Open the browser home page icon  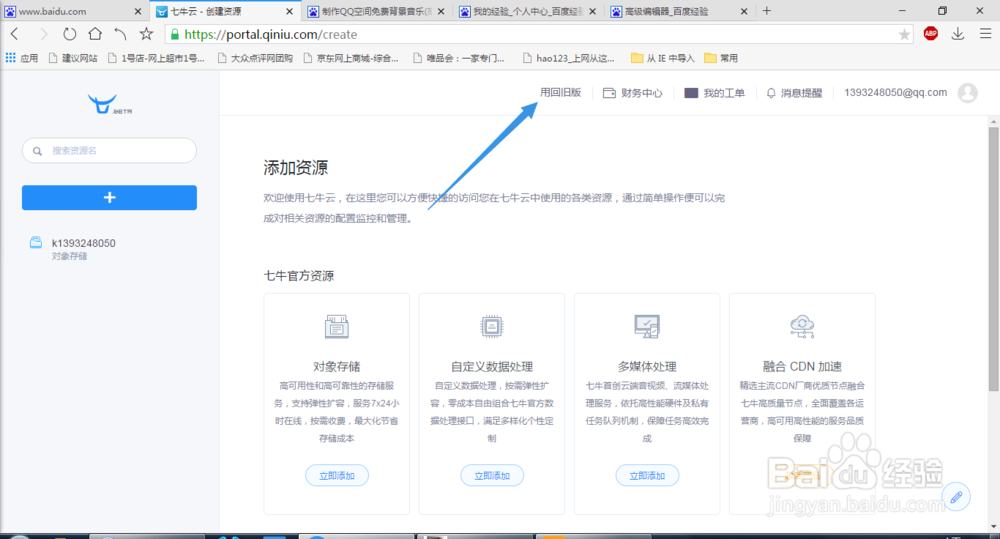95,34
